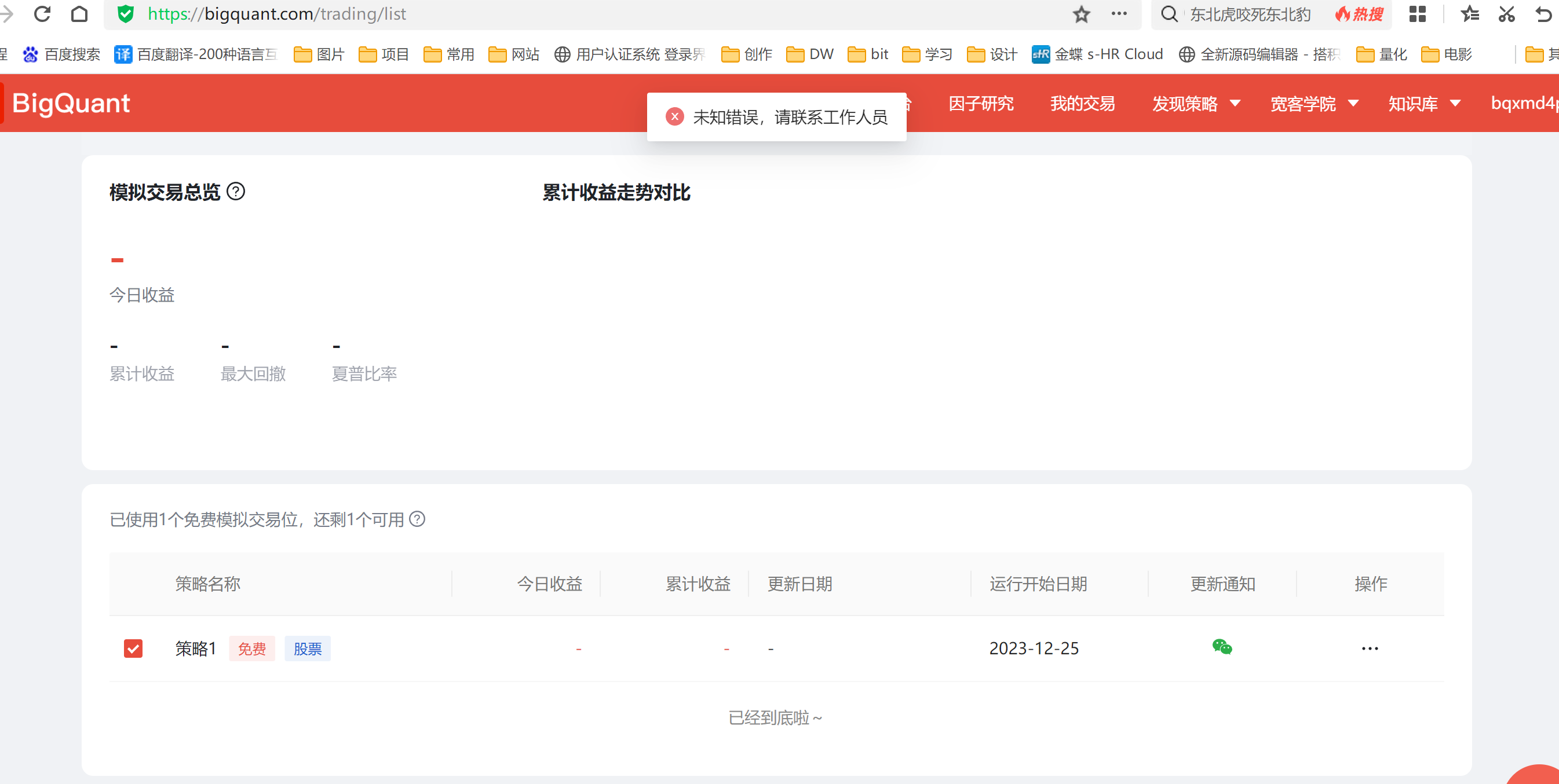Open 策略1 operations three-dot menu

[1370, 649]
